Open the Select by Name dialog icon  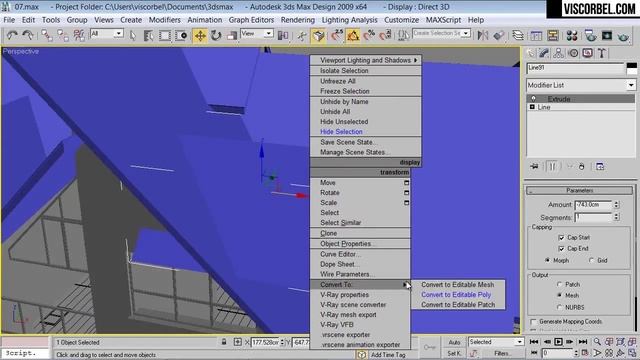[149, 36]
